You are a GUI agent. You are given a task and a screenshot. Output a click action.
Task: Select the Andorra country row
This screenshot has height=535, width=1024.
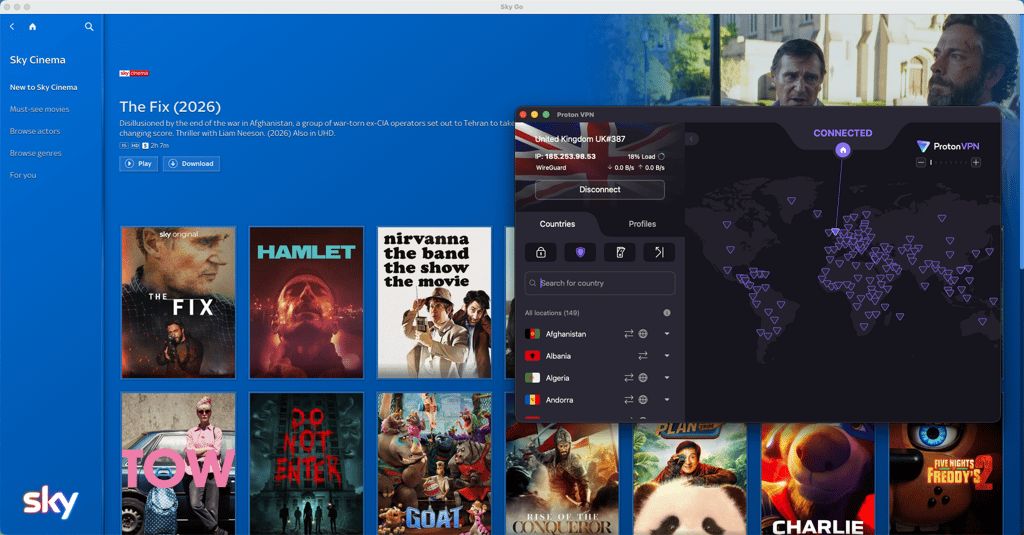click(x=600, y=400)
